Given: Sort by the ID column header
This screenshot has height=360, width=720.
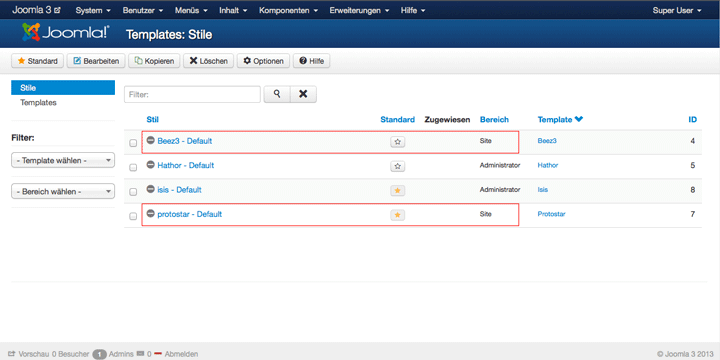Looking at the screenshot, I should pos(692,119).
